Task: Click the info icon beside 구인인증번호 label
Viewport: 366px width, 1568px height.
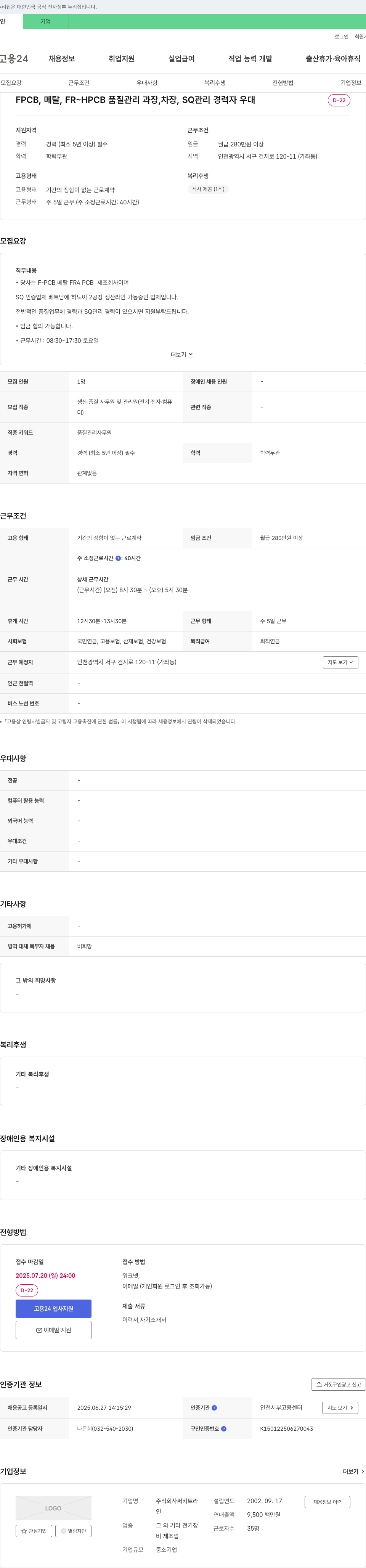Action: [223, 1428]
